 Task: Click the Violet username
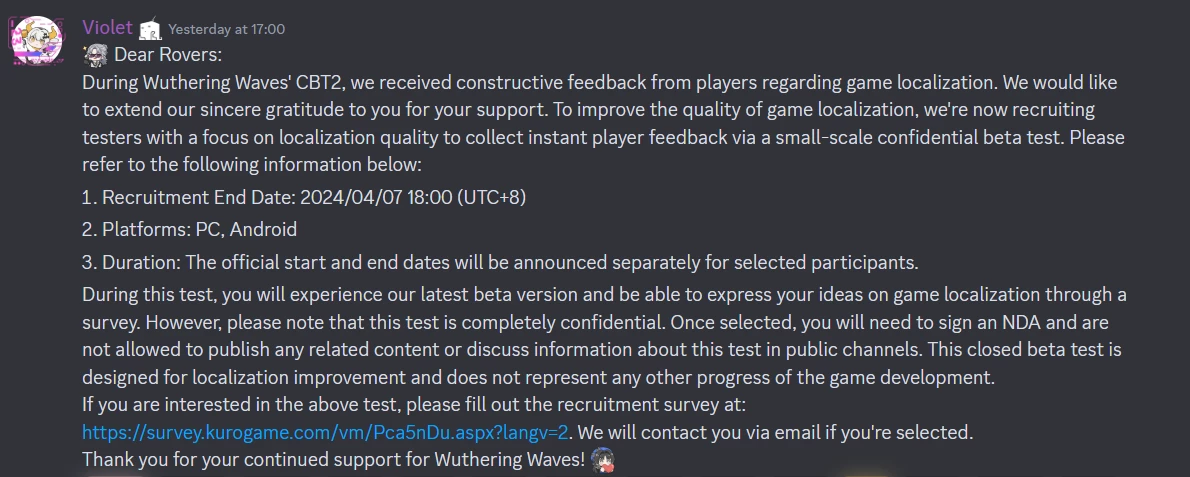click(x=108, y=28)
